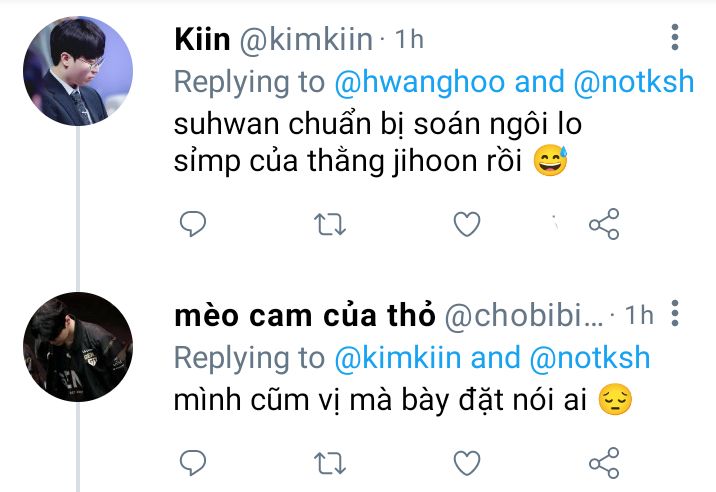Share Kiin's tweet
Image resolution: width=716 pixels, height=492 pixels.
pos(604,224)
